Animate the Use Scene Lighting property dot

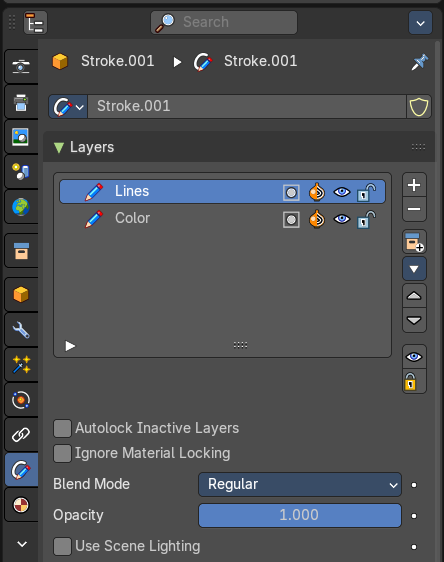tap(414, 547)
